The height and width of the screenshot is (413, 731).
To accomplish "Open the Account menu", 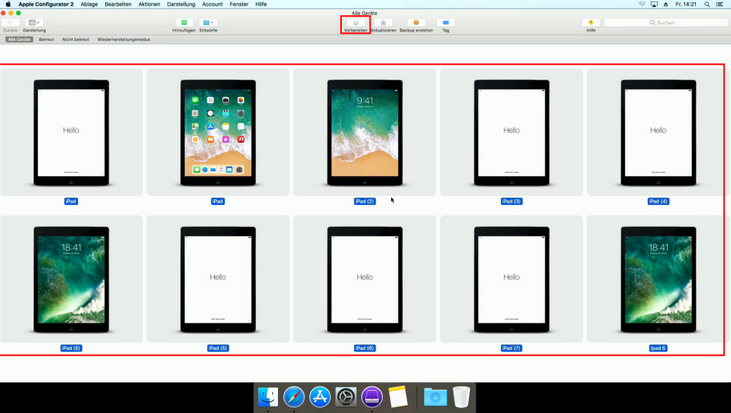I will pos(212,4).
